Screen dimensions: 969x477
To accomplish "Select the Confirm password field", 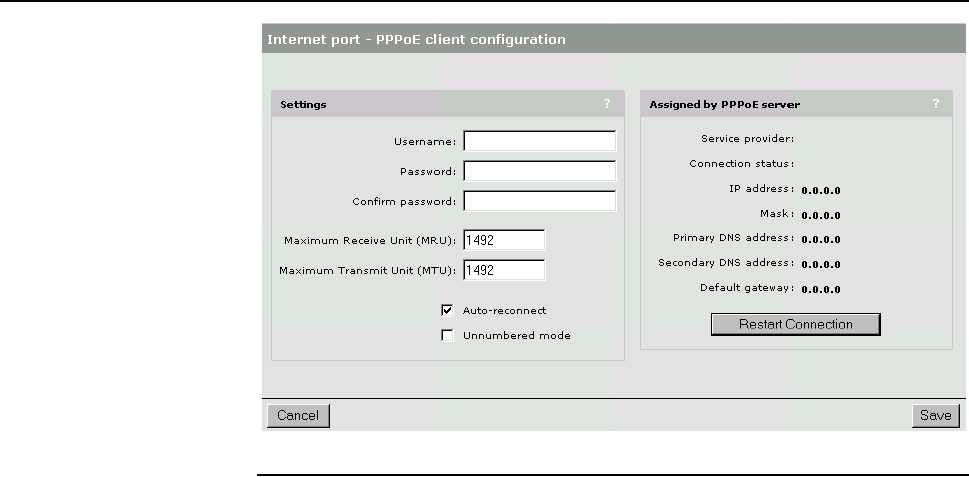I will click(539, 201).
